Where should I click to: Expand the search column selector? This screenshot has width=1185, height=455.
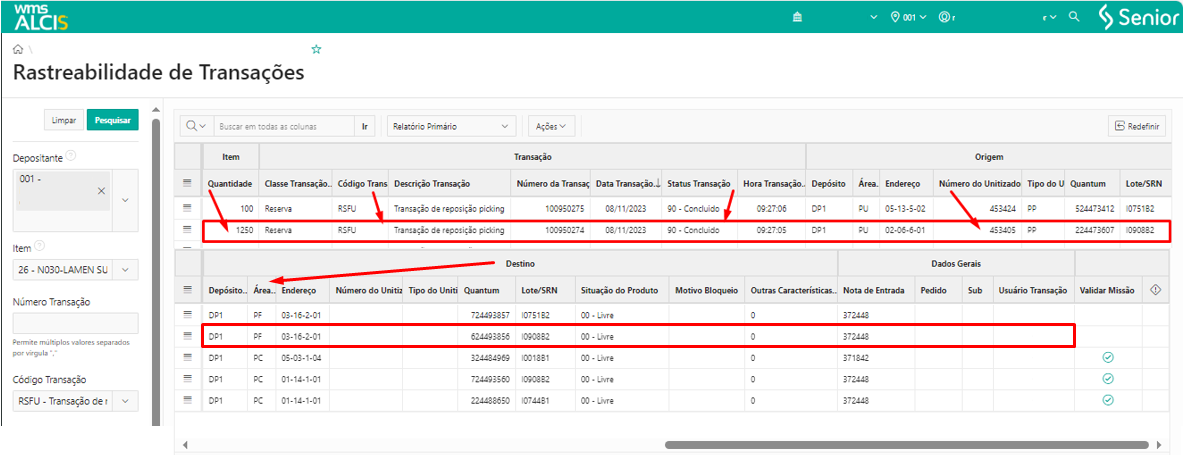click(x=196, y=127)
